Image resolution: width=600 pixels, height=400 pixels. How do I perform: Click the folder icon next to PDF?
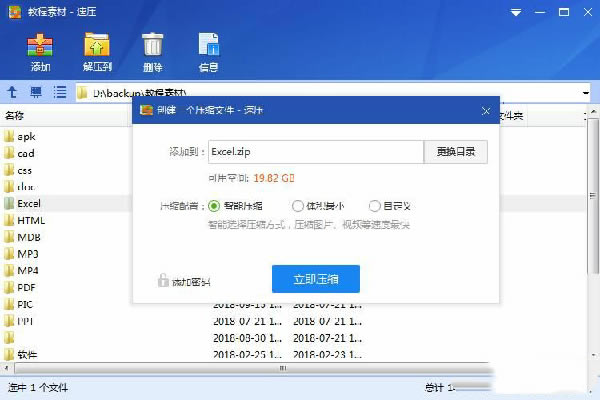(9, 287)
